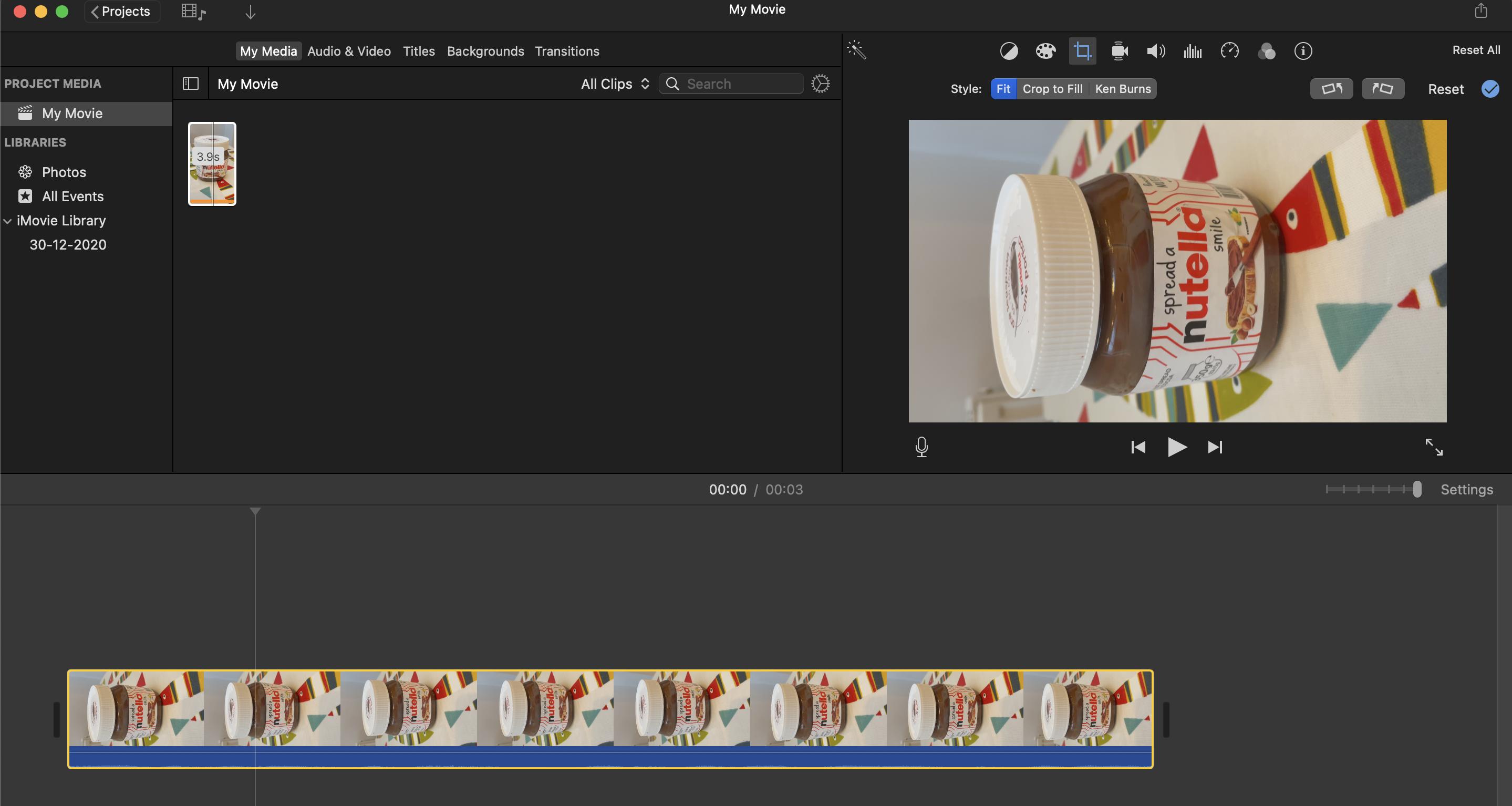Image resolution: width=1512 pixels, height=806 pixels.
Task: Rotate the clip counterclockwise
Action: click(1331, 89)
